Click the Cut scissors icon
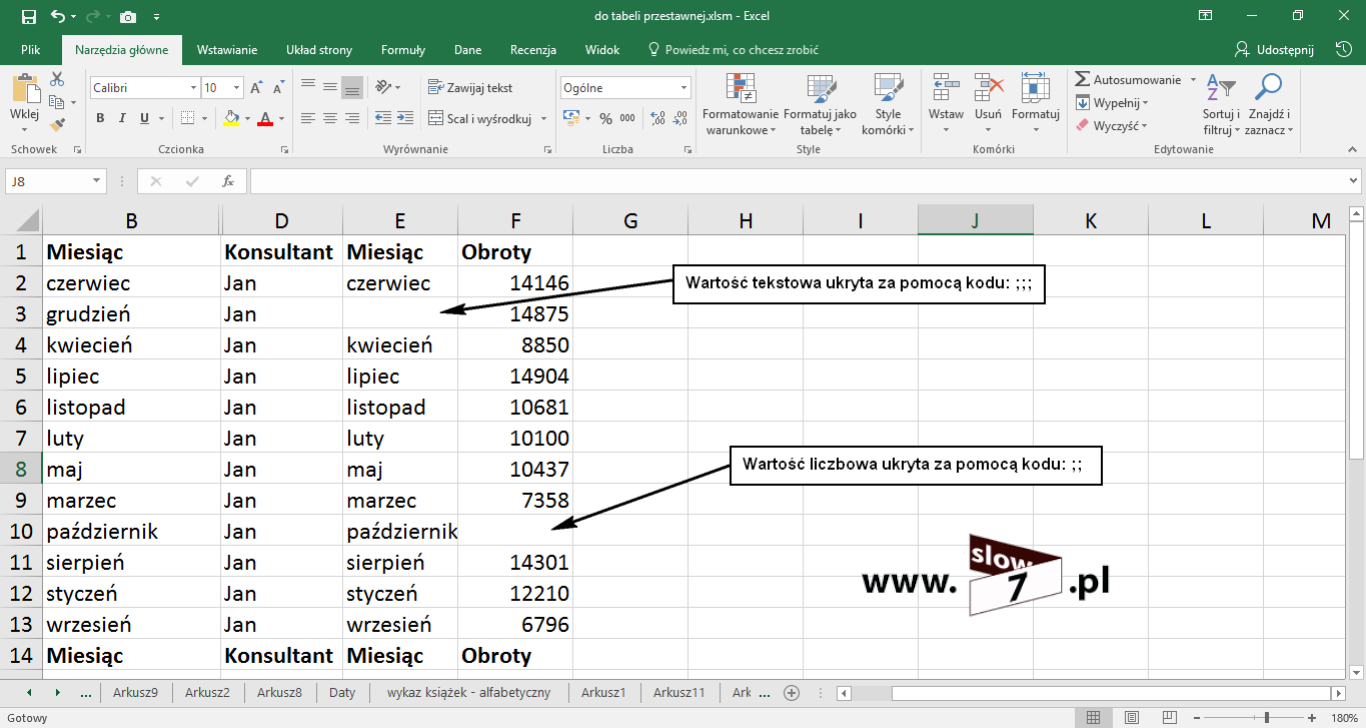 pyautogui.click(x=57, y=79)
